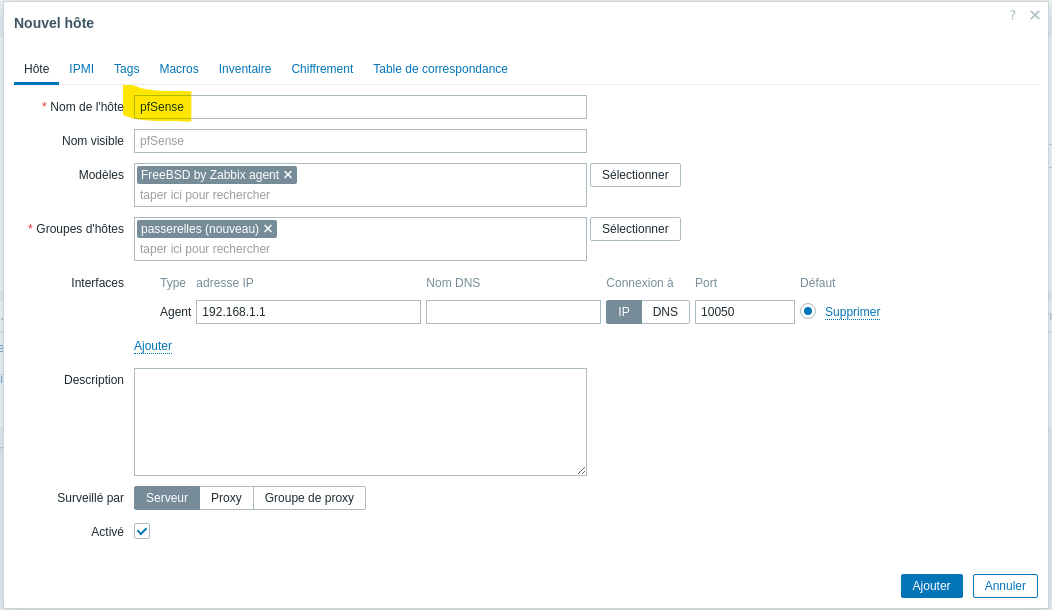Choose Proxy for Surveillé par
Image resolution: width=1052 pixels, height=610 pixels.
[226, 498]
